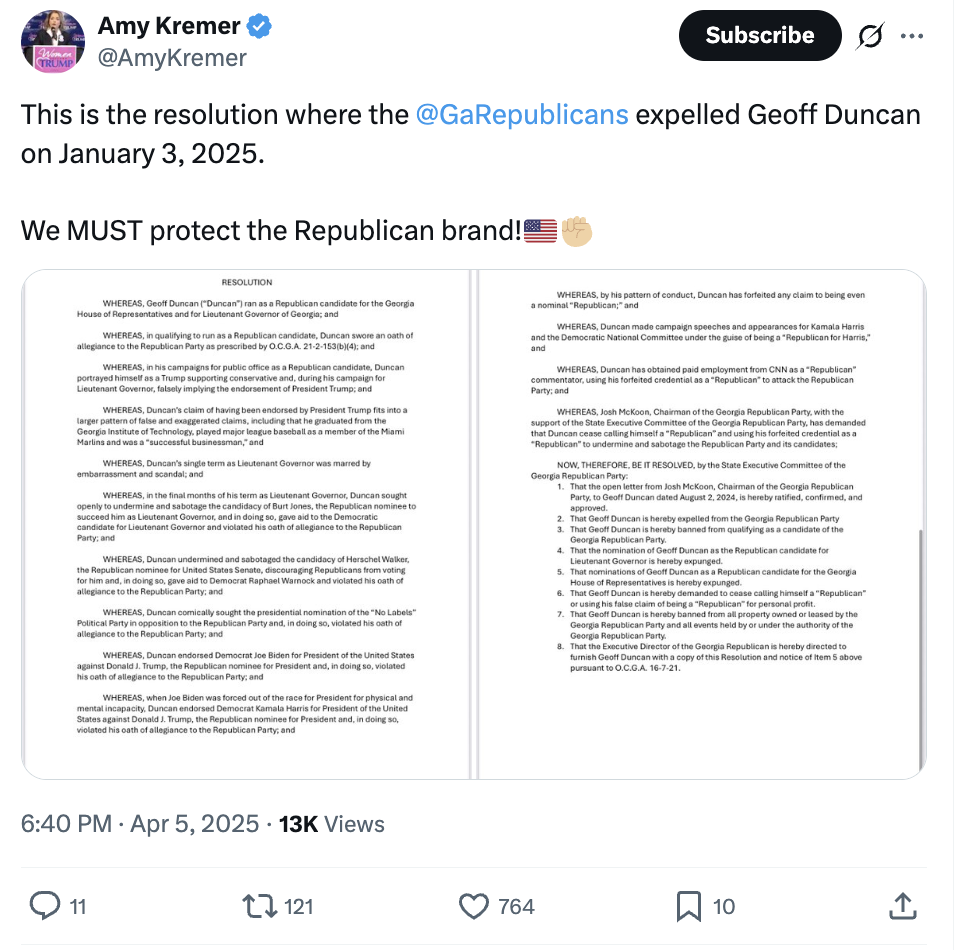The height and width of the screenshot is (950, 956).
Task: View the right resolution page image
Action: 702,524
